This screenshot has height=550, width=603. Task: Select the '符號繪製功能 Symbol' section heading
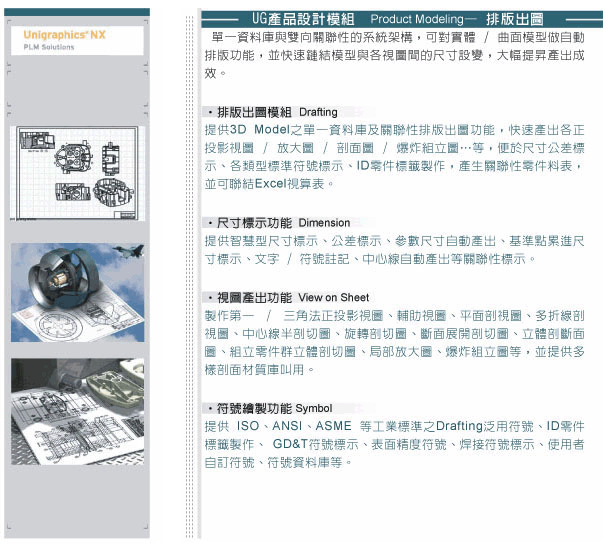point(274,408)
